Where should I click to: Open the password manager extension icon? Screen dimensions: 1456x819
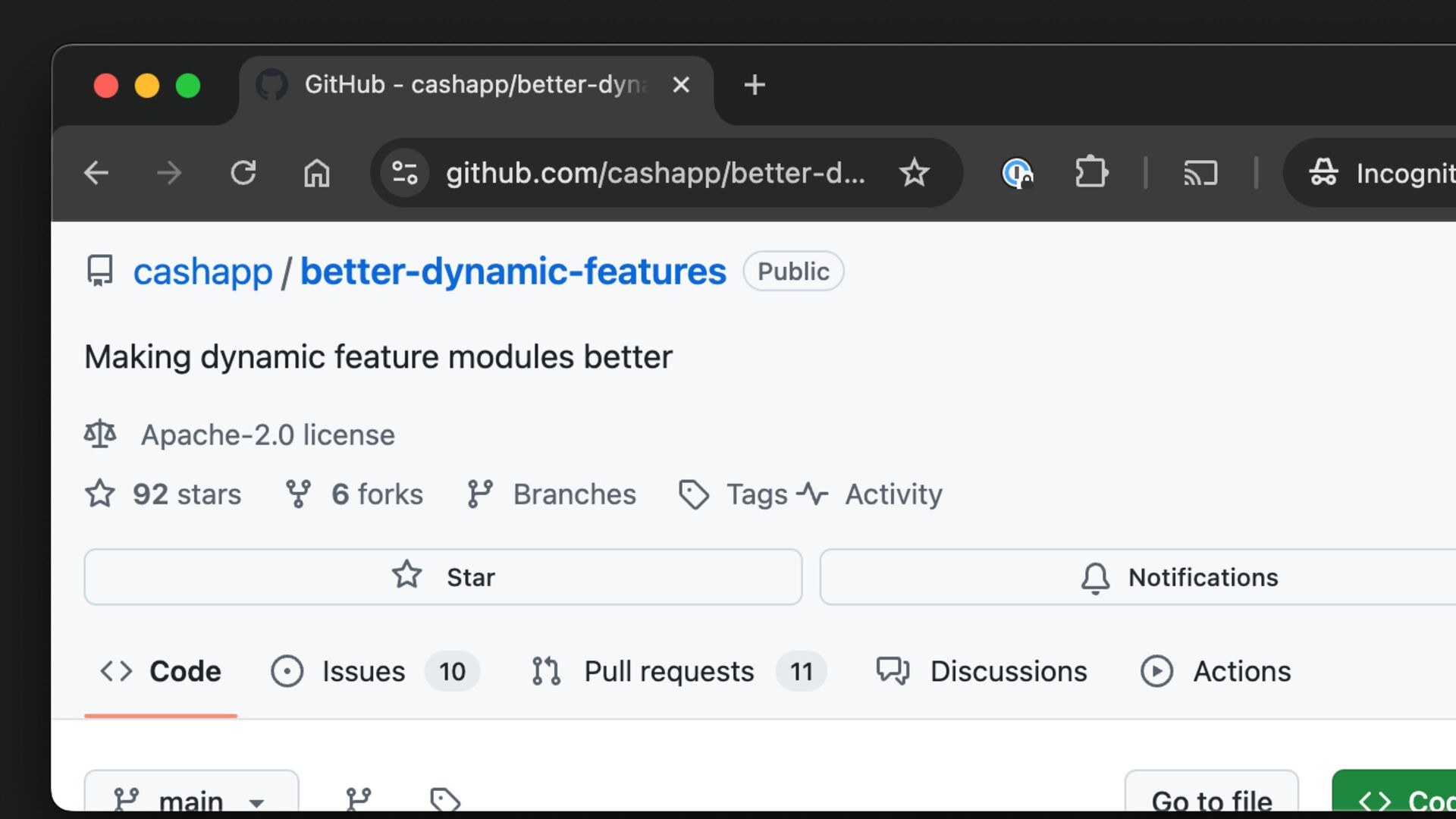(1017, 173)
